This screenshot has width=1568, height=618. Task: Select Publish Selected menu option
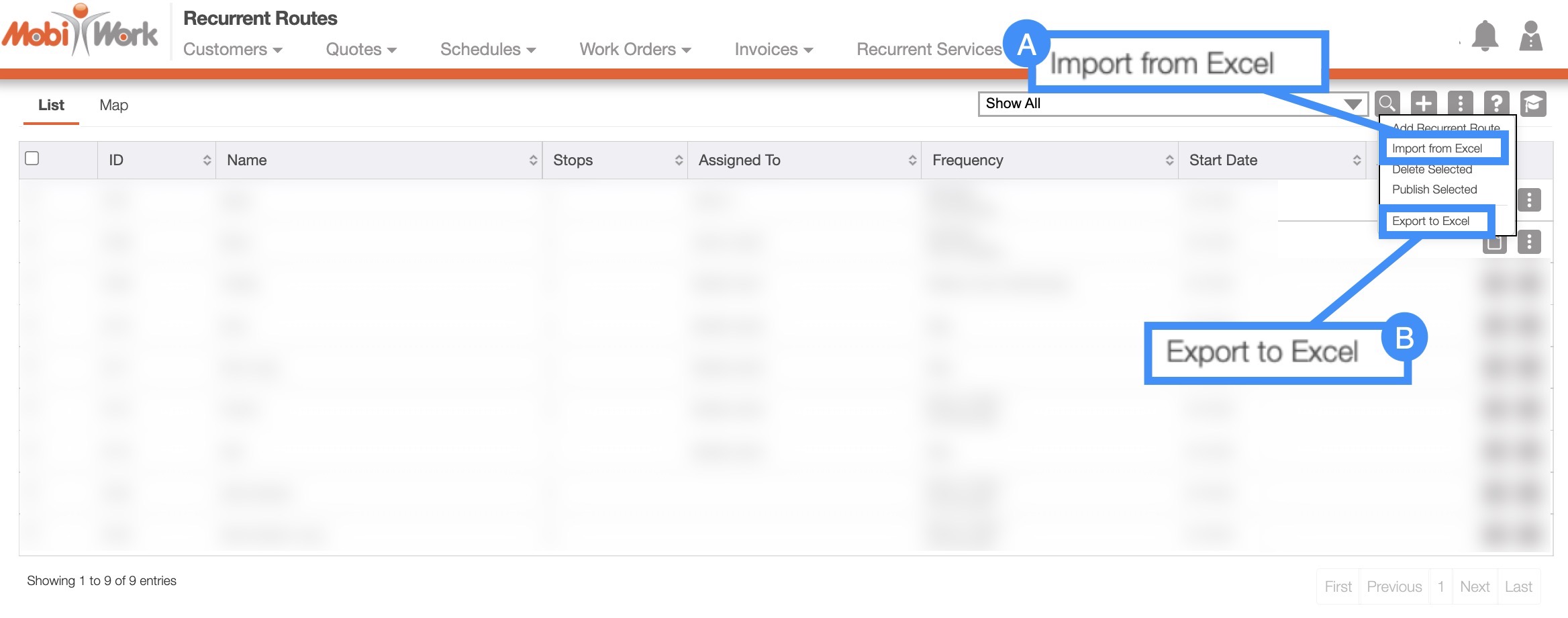(1434, 189)
